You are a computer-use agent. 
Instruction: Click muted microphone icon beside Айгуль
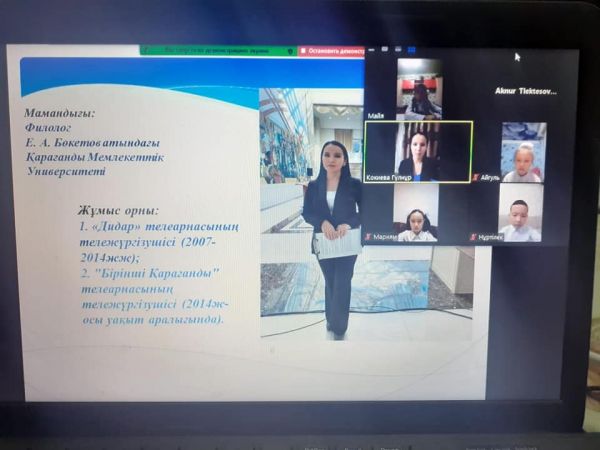tap(475, 177)
